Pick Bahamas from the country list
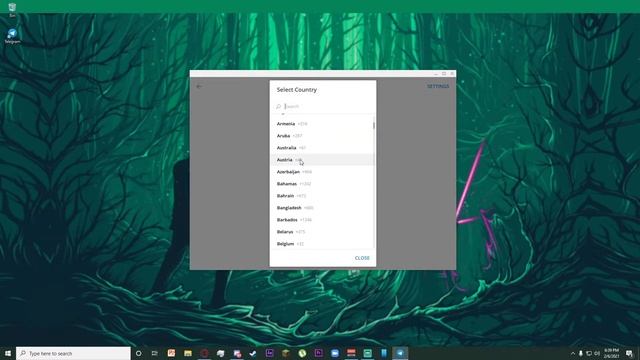 322,184
